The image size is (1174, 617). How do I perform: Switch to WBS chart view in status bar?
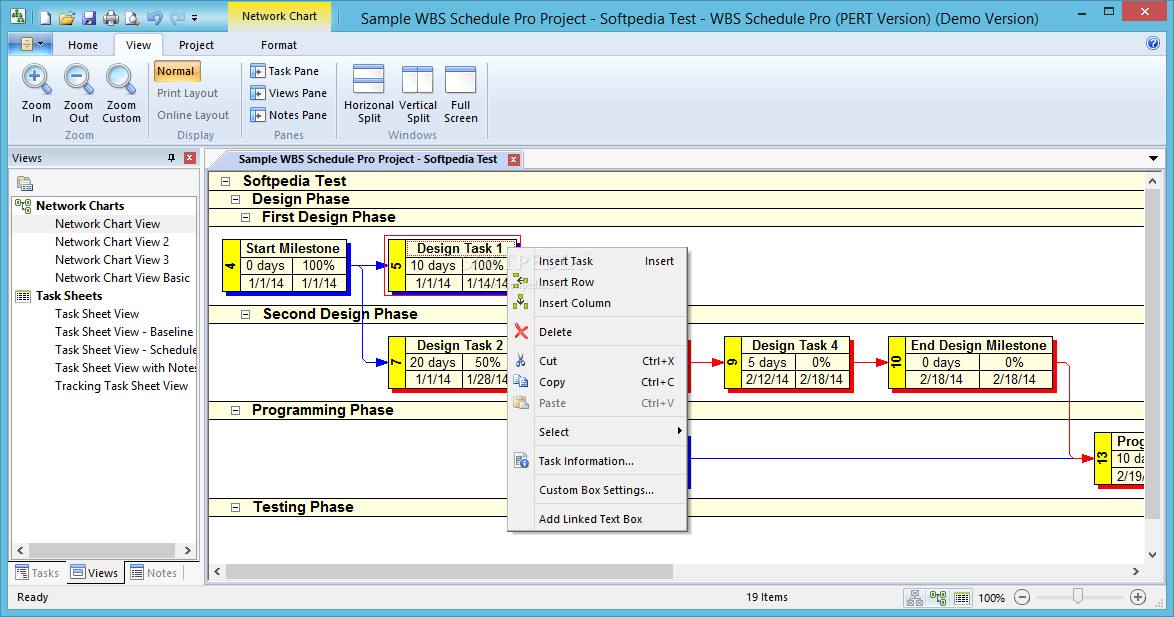click(x=914, y=598)
